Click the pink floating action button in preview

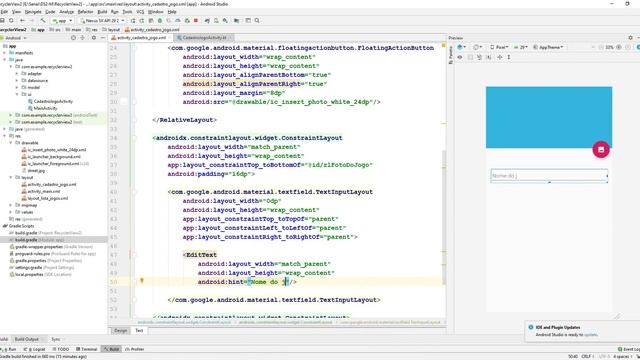coord(601,150)
